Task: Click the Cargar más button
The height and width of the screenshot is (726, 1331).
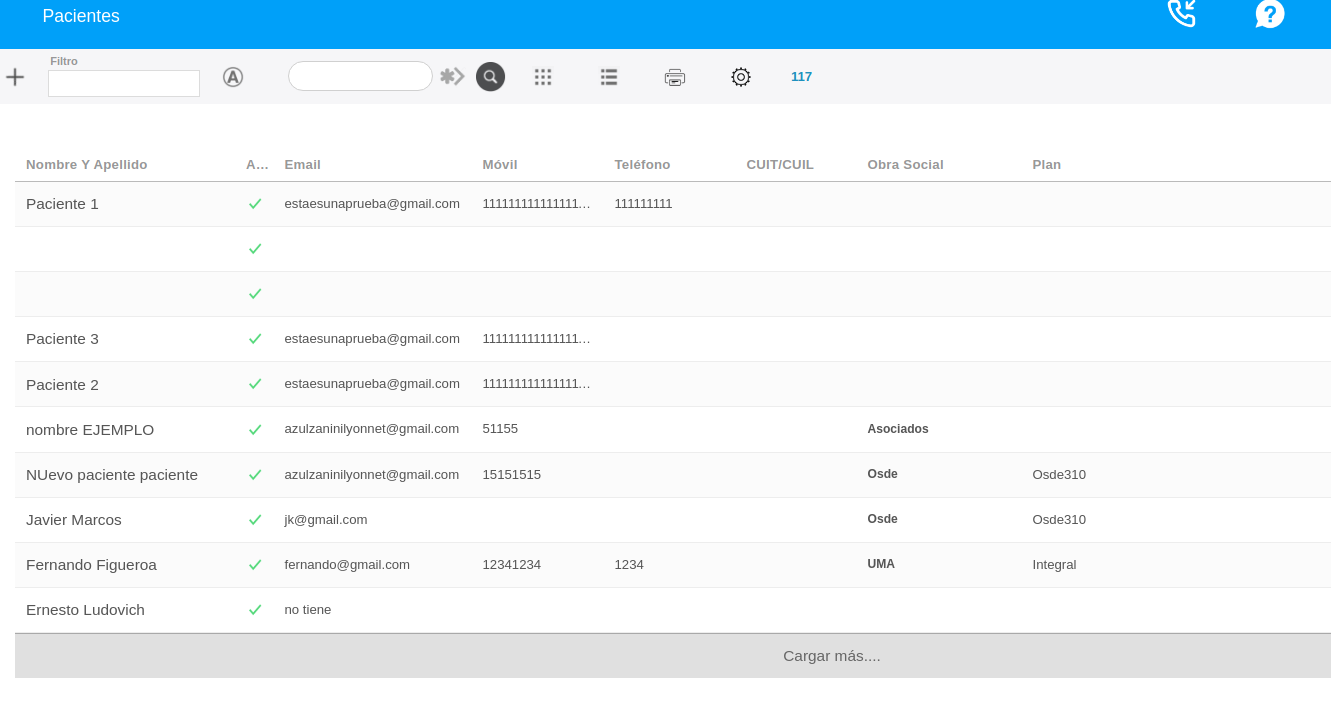Action: (831, 656)
